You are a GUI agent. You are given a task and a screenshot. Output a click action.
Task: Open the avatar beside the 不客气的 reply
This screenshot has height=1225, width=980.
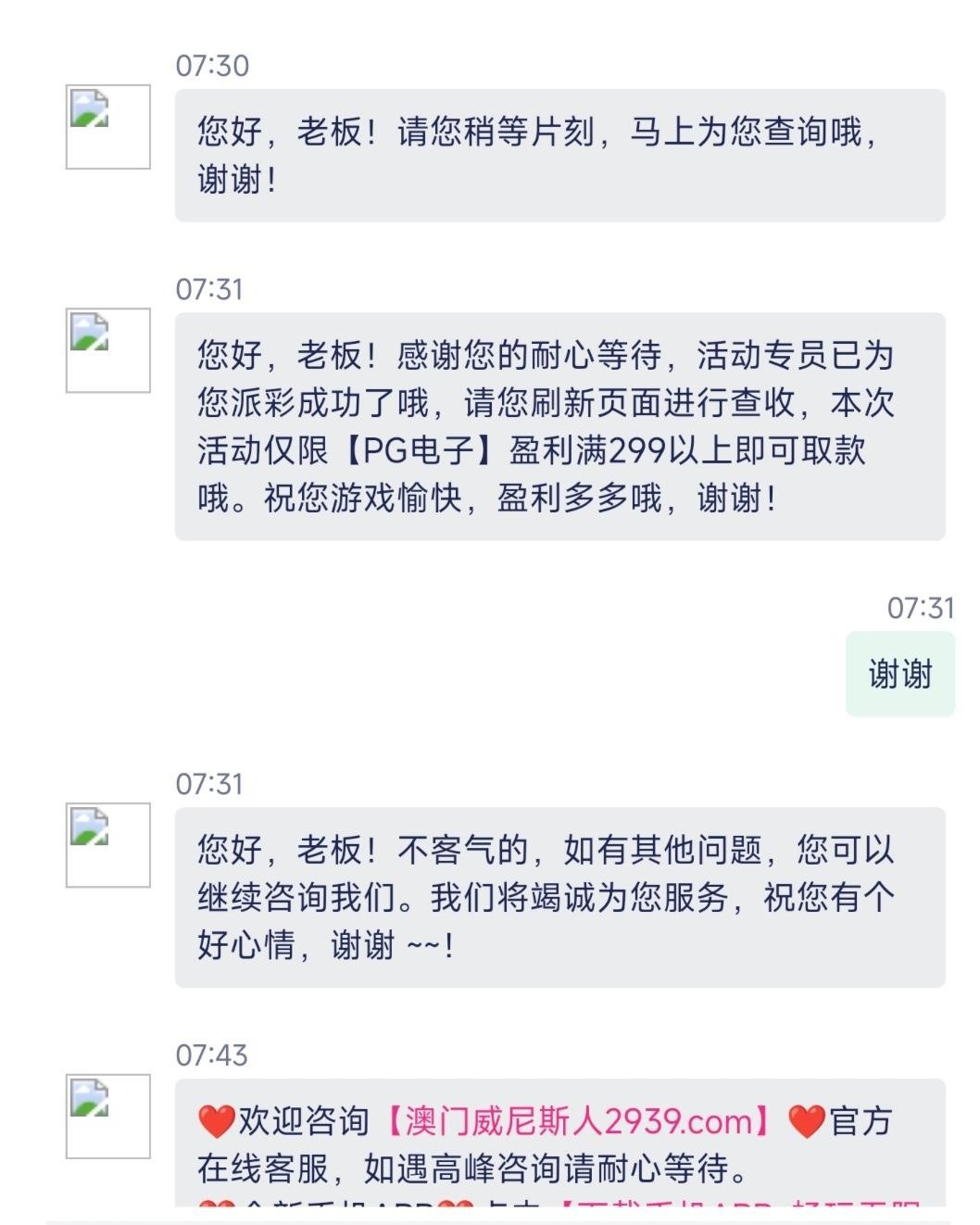pyautogui.click(x=107, y=845)
